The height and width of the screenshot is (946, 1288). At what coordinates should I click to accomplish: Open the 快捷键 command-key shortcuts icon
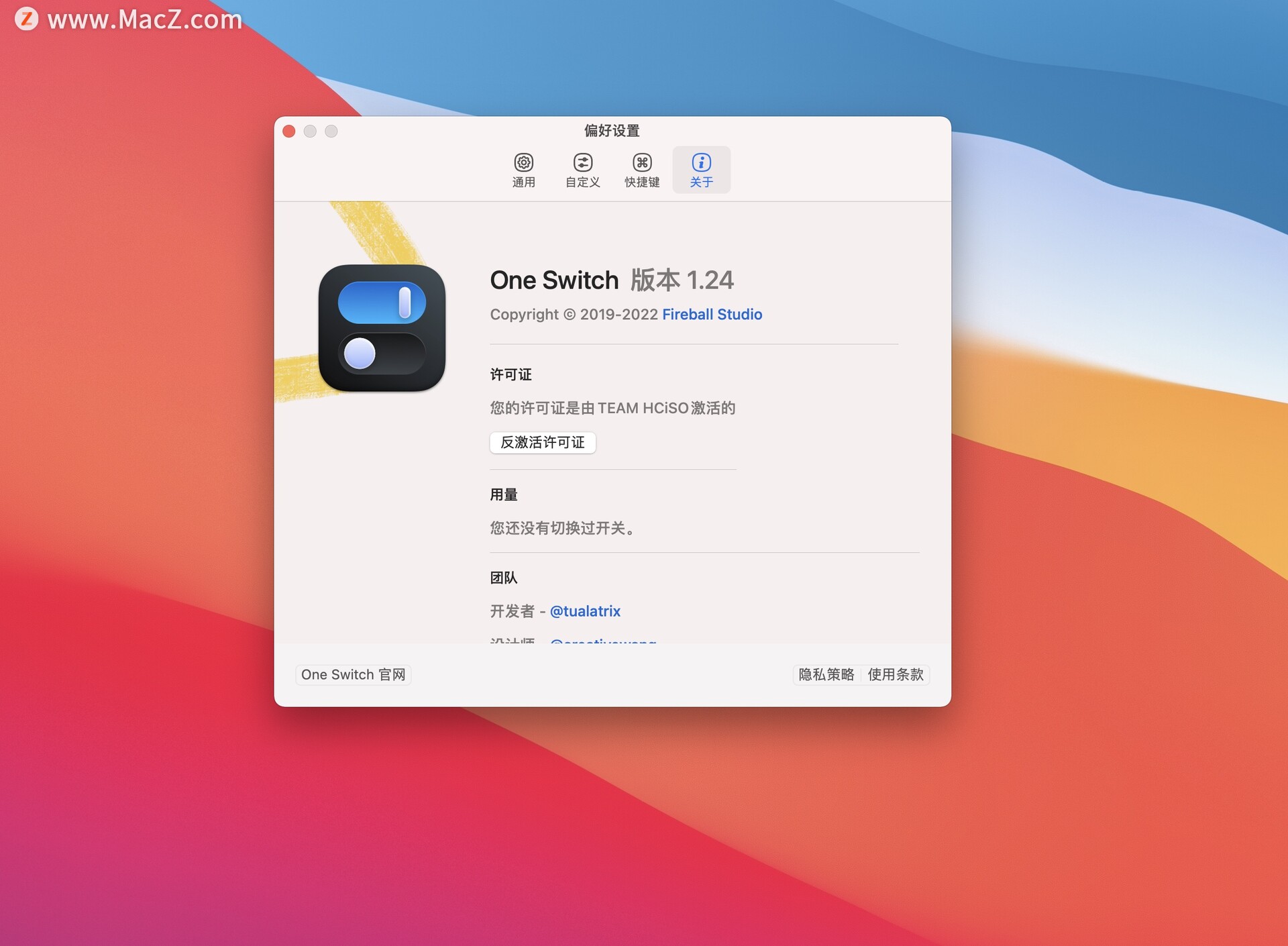pyautogui.click(x=642, y=162)
